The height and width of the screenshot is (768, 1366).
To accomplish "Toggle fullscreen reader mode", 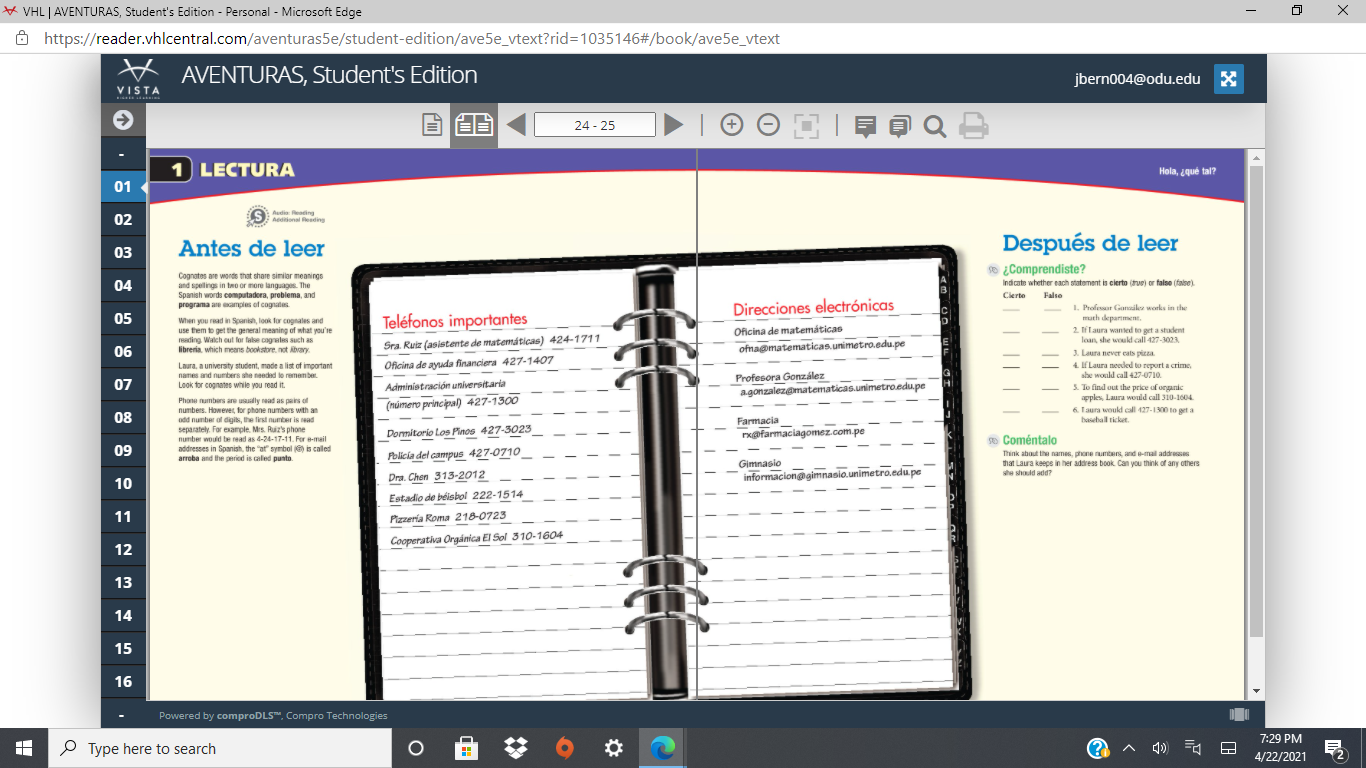I will click(x=1229, y=79).
